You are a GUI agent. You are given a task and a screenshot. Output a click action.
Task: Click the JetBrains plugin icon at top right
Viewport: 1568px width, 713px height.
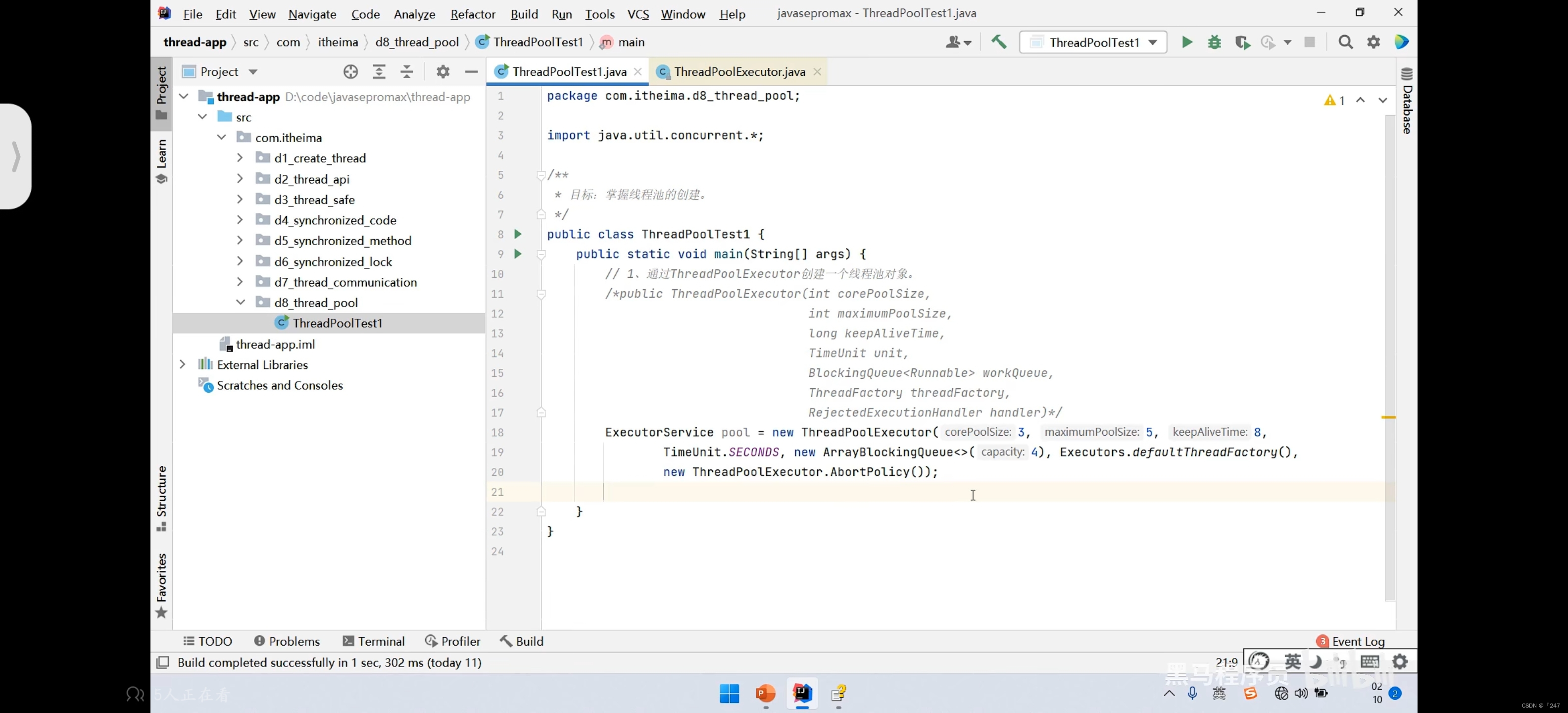tap(1402, 42)
